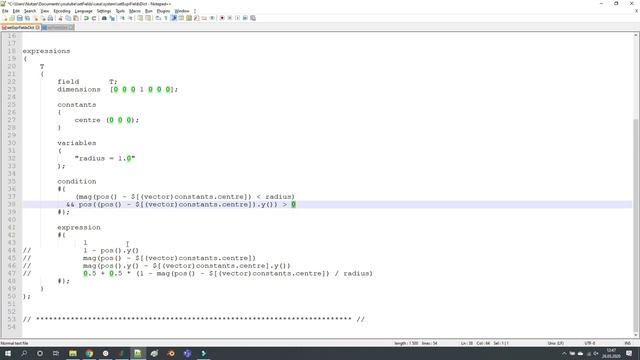The image size is (640, 360).
Task: Create a new file with the New toolbar icon
Action: [x=5, y=18]
